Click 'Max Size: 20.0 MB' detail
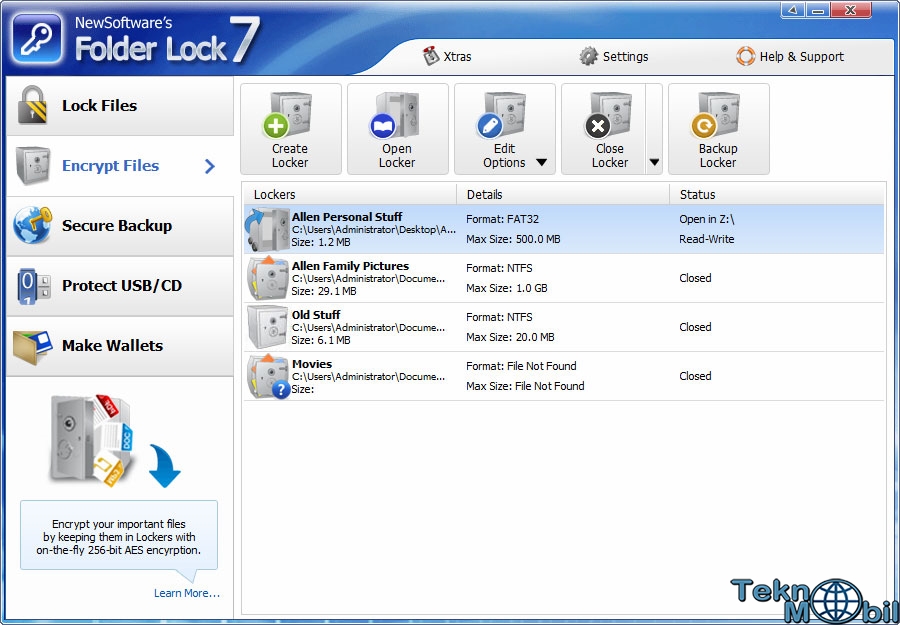 [x=510, y=337]
